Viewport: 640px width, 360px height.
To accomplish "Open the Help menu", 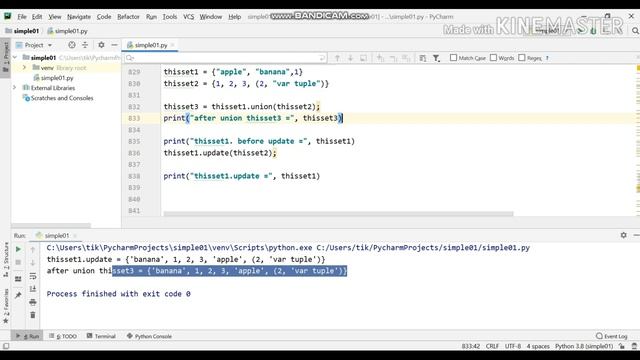I will [234, 17].
